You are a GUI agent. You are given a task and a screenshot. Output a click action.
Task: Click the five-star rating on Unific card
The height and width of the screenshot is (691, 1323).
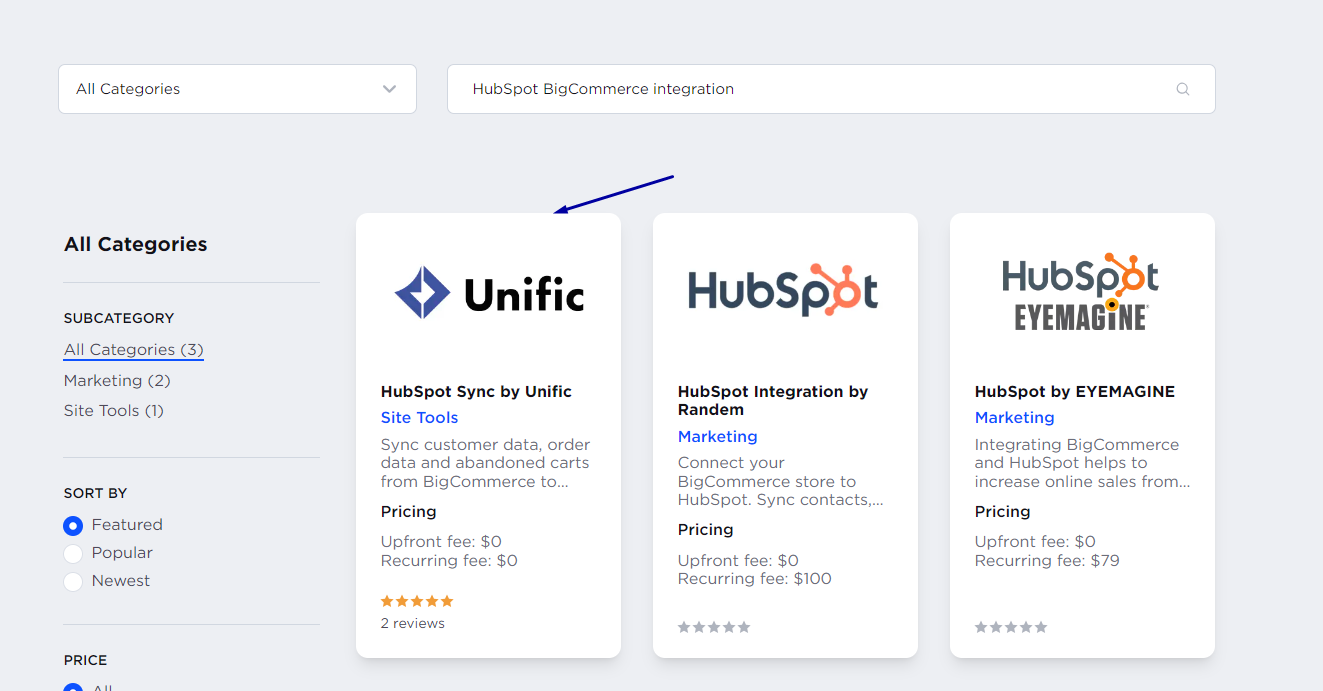point(417,601)
